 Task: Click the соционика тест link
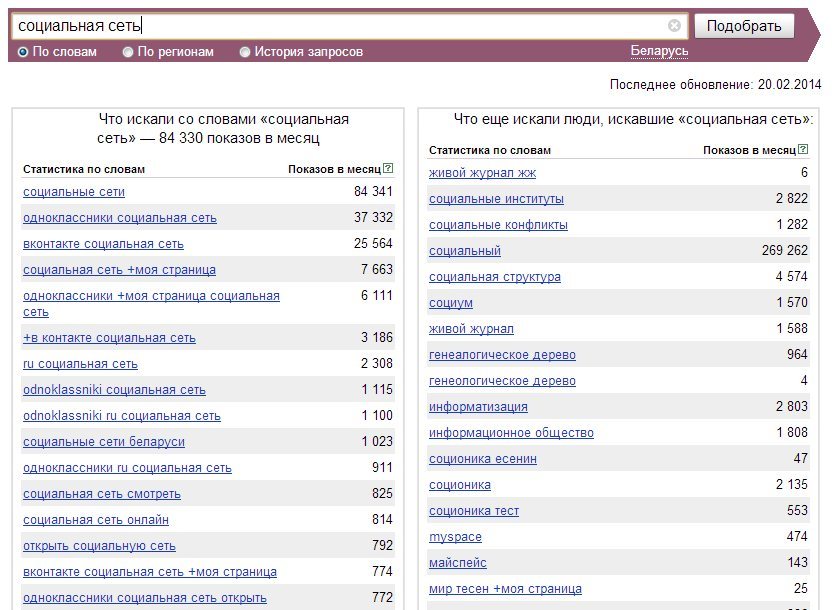tap(474, 511)
